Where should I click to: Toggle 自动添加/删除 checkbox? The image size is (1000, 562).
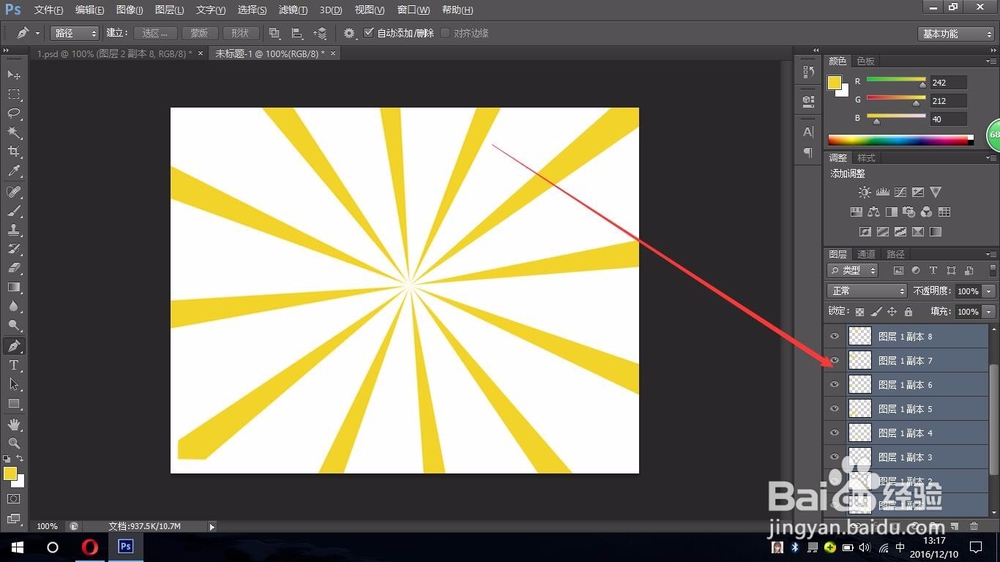pyautogui.click(x=369, y=33)
